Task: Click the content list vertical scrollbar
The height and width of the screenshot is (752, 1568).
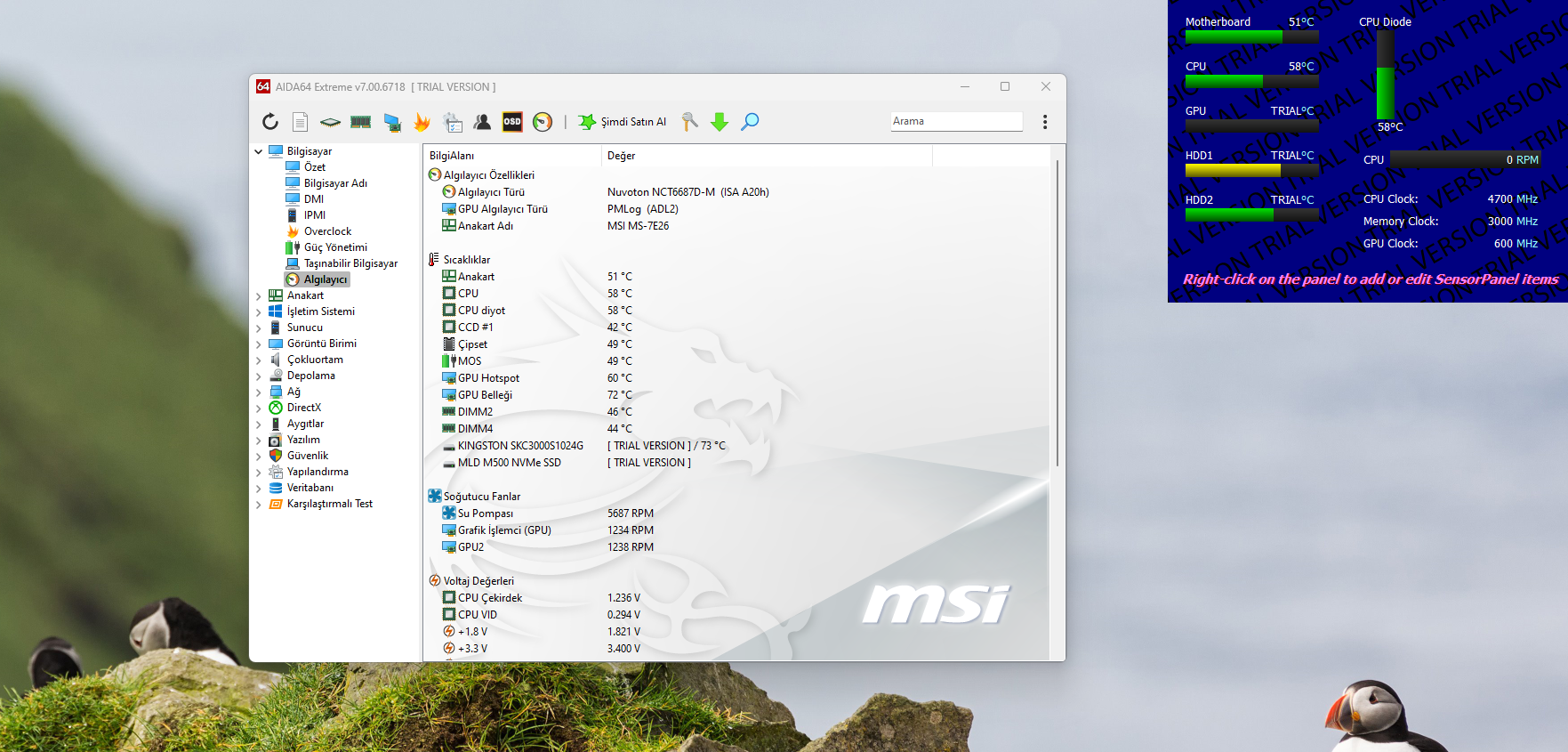Action: click(1057, 313)
